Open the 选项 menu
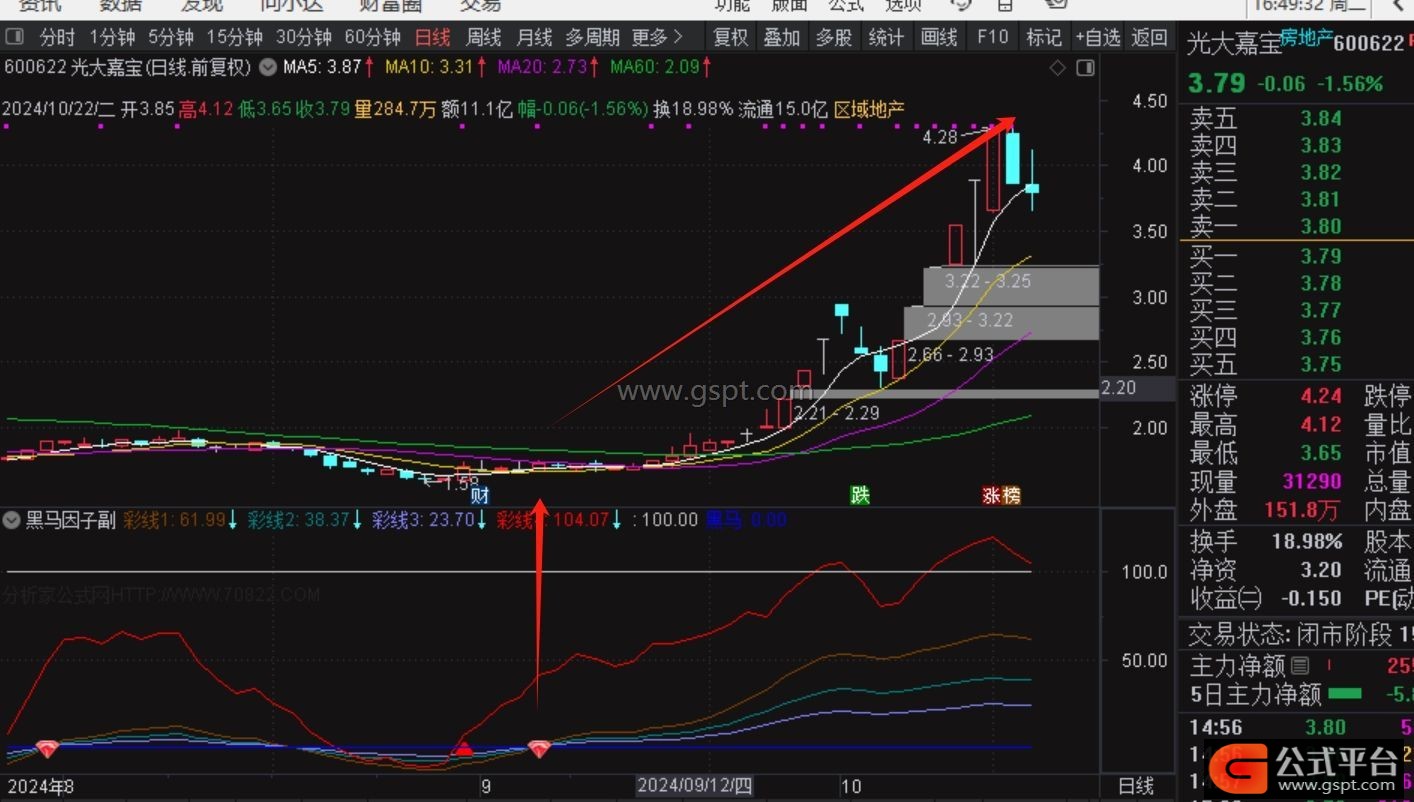Viewport: 1414px width, 802px height. [x=904, y=5]
